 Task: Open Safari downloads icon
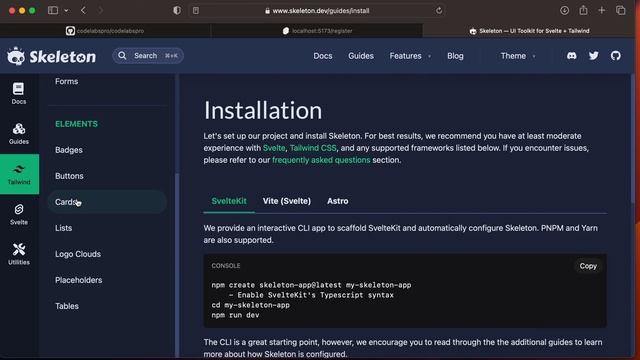(564, 11)
